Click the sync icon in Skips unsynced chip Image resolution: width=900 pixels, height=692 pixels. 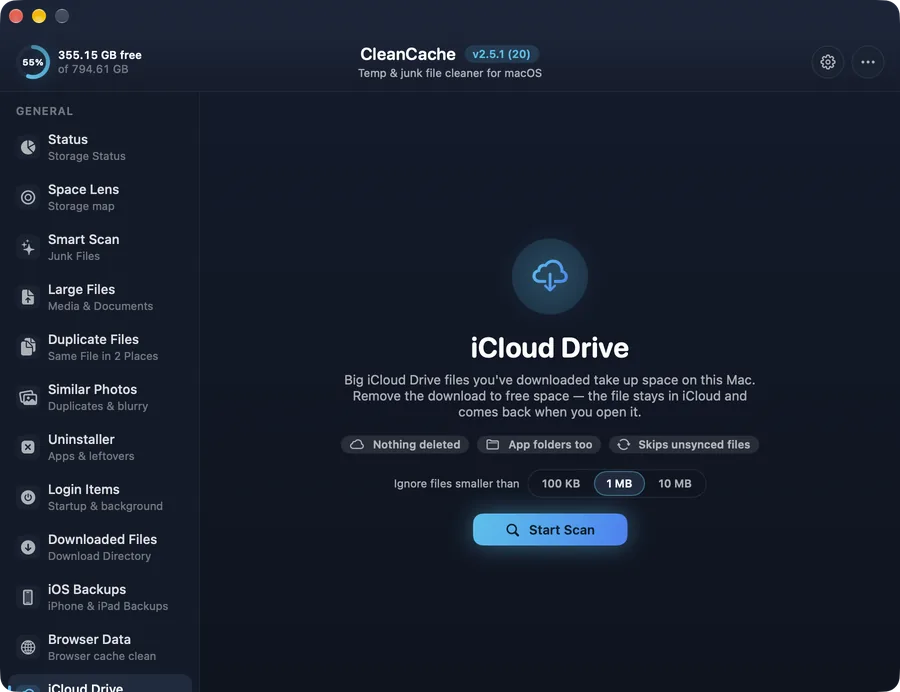coord(624,445)
